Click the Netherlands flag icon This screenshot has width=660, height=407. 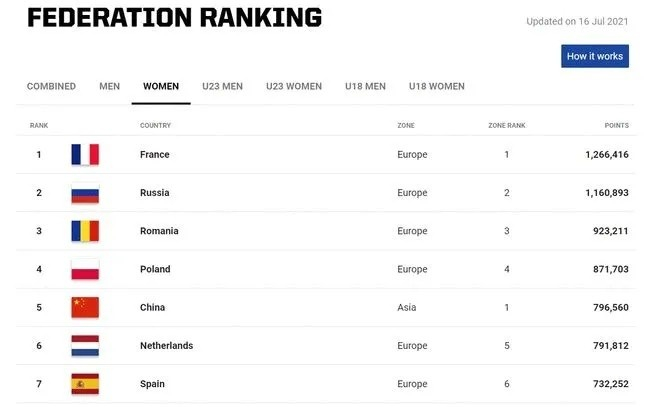(85, 345)
